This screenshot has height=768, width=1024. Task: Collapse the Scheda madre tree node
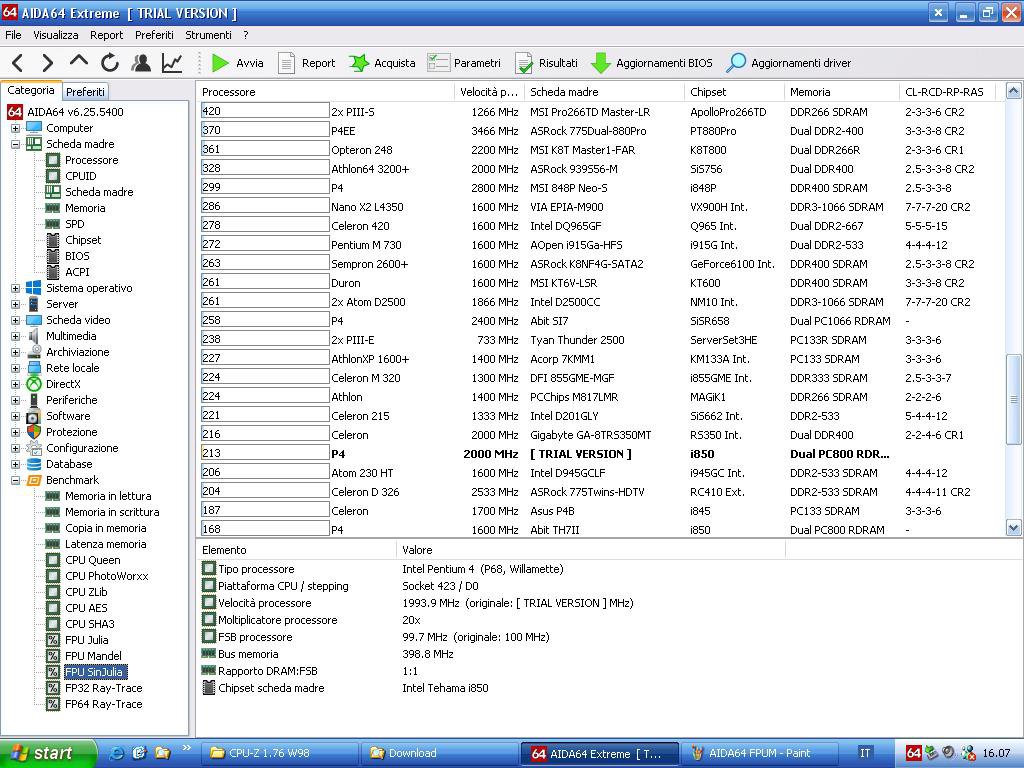[15, 144]
